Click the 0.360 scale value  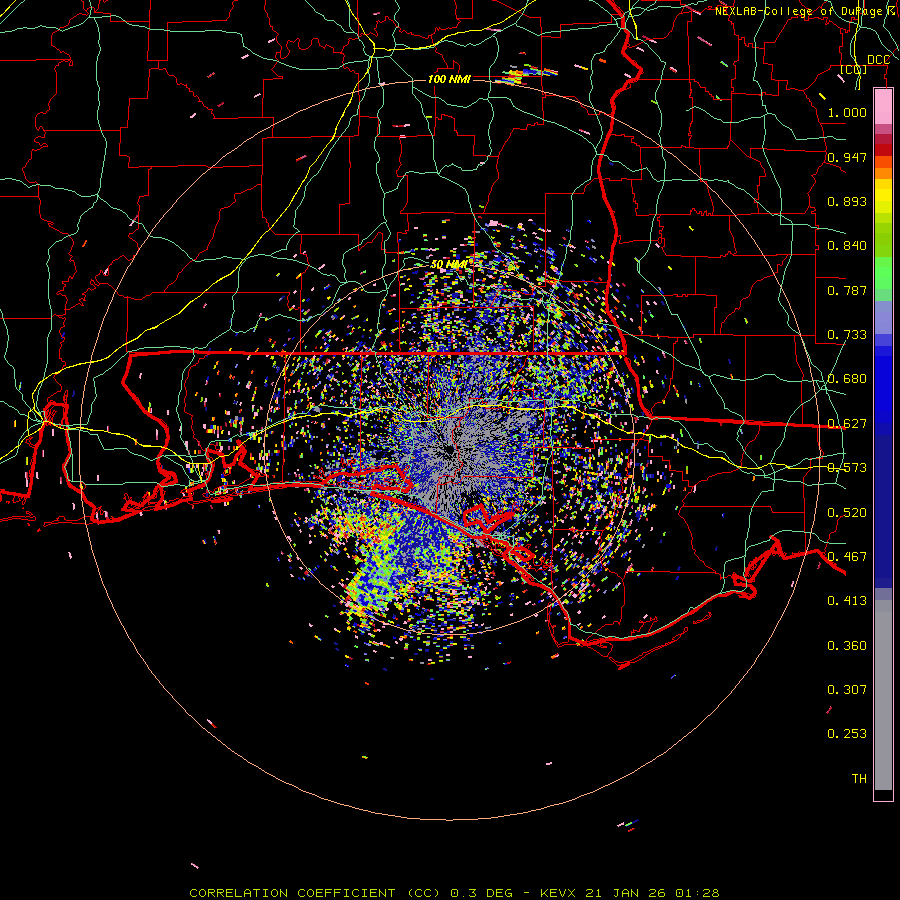click(847, 646)
